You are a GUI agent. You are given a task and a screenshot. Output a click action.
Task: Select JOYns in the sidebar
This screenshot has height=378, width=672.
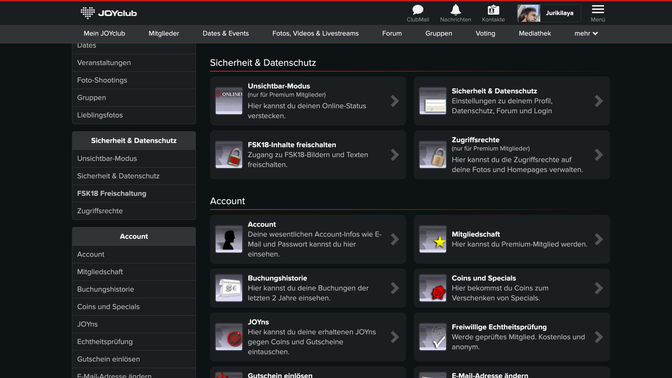coord(134,324)
